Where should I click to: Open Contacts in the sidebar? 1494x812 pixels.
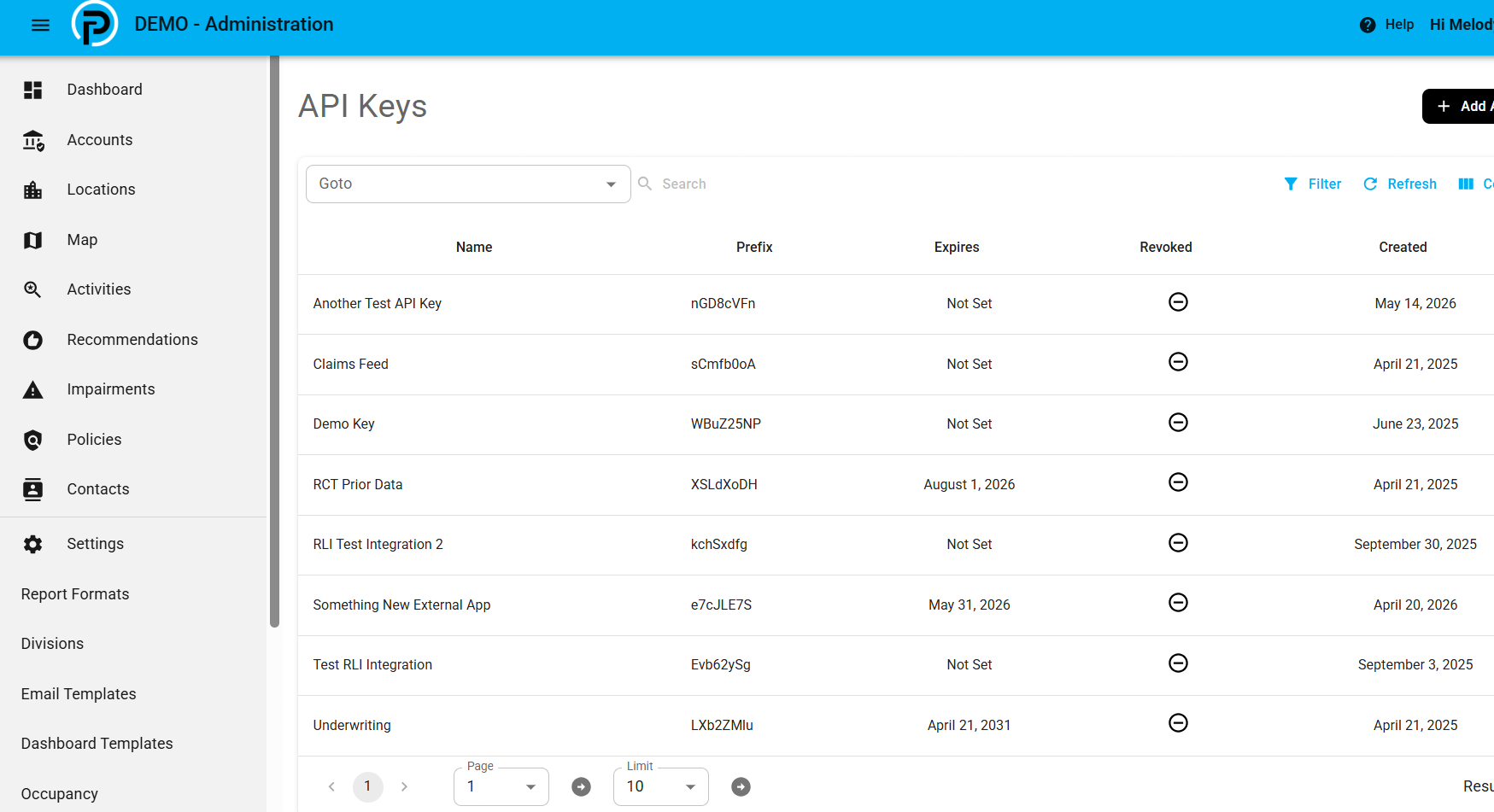98,489
